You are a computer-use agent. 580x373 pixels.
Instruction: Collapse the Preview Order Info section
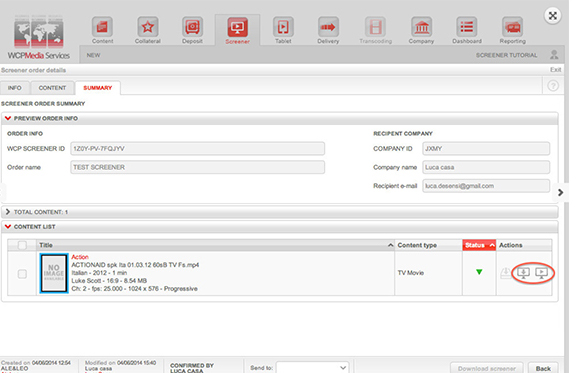pos(8,118)
